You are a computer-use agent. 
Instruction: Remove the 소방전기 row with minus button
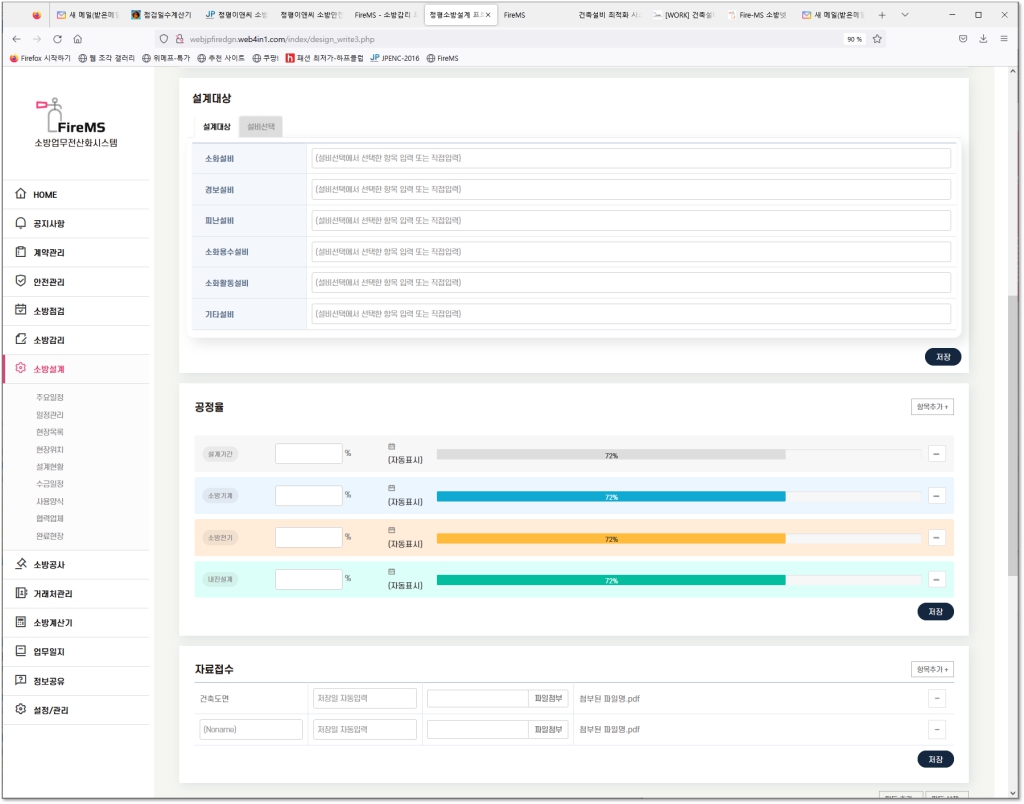pyautogui.click(x=937, y=538)
